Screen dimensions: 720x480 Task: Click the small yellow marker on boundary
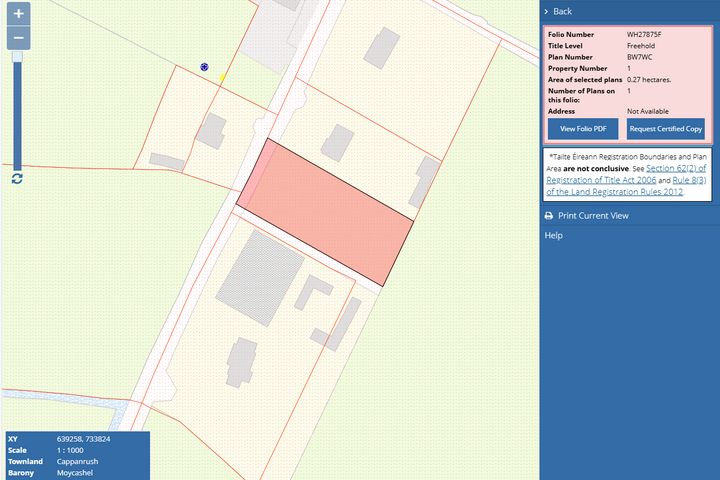point(223,77)
